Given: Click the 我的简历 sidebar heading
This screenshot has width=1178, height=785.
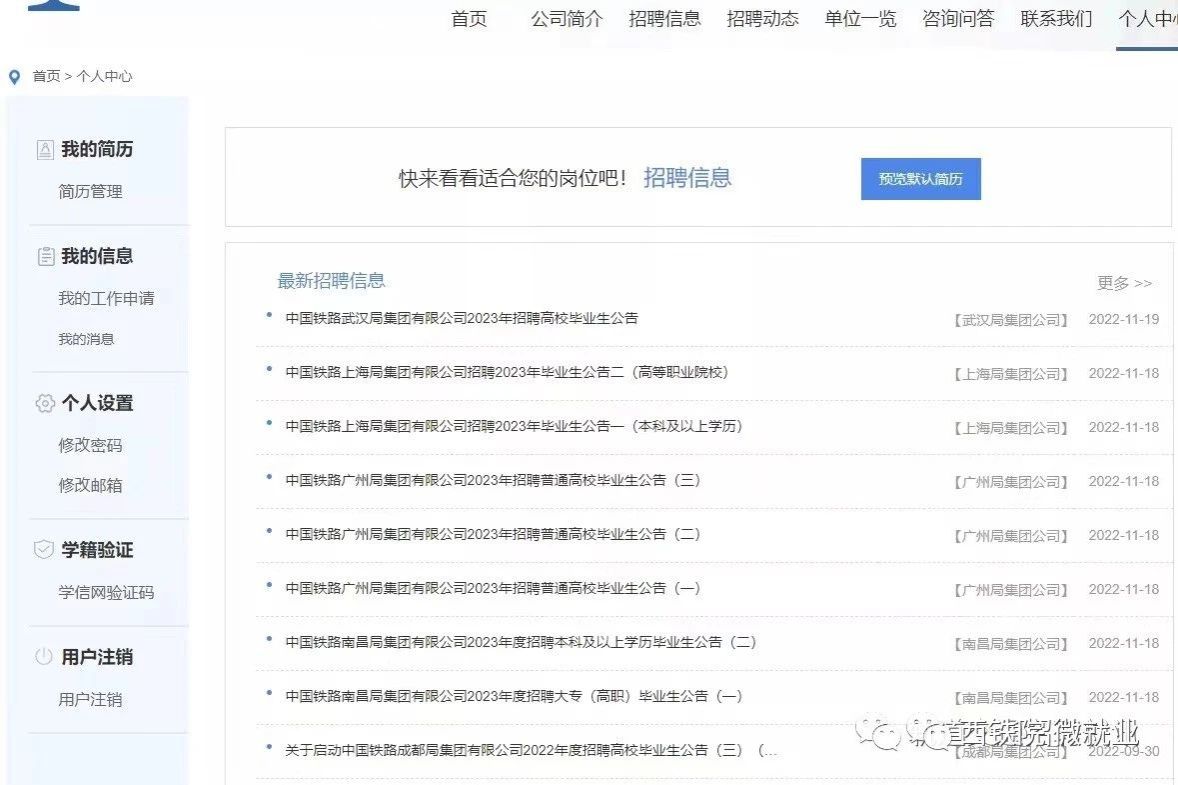Looking at the screenshot, I should [97, 149].
